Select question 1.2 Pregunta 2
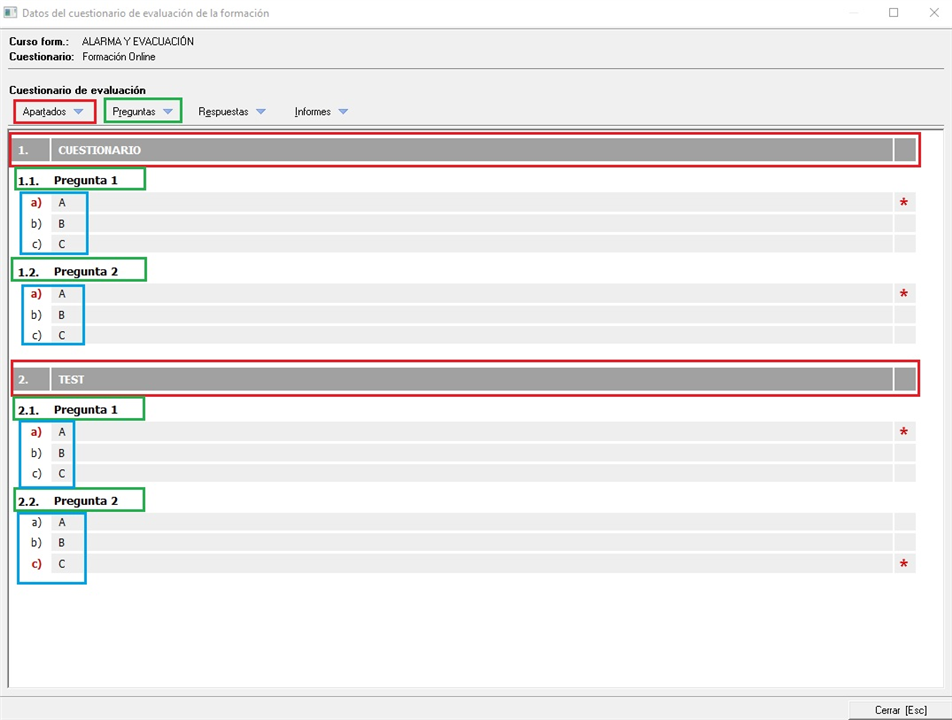Screen dimensions: 952x720 85,272
